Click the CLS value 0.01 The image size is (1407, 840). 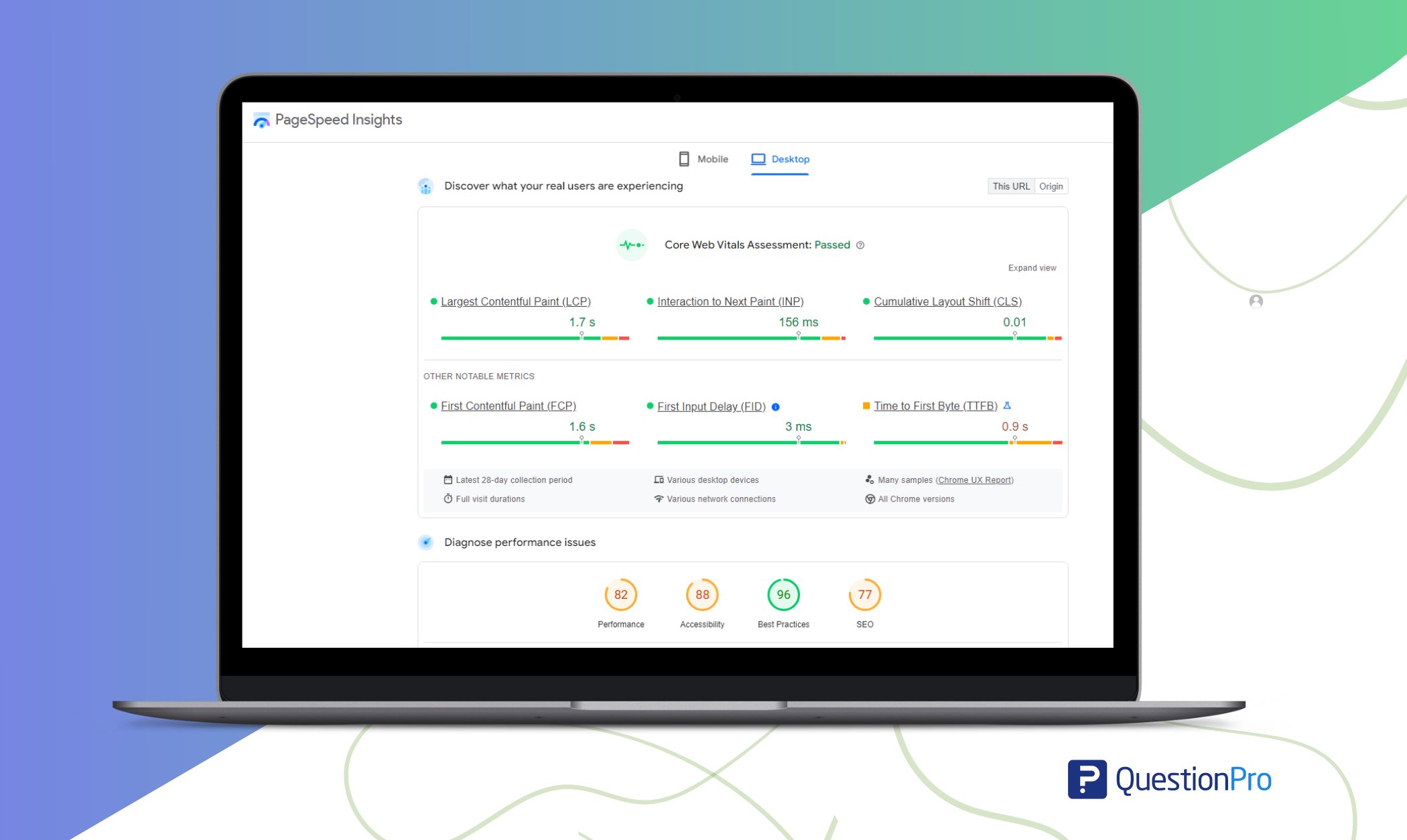[x=1014, y=322]
